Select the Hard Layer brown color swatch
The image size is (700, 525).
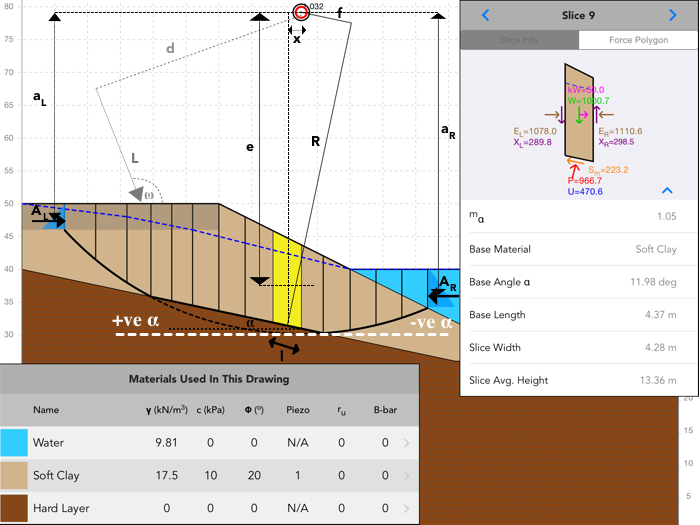pos(14,508)
